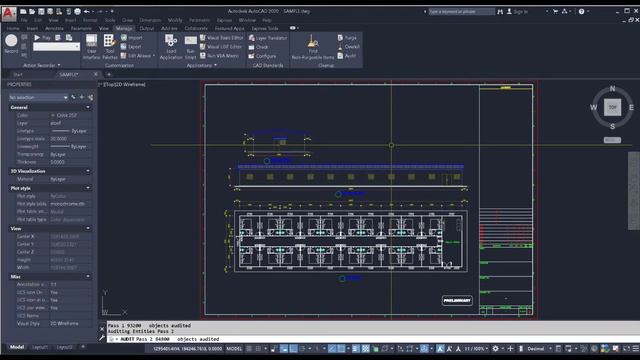This screenshot has height=360, width=640.
Task: Click the Quick Select icon in Properties panel
Action: tap(90, 98)
